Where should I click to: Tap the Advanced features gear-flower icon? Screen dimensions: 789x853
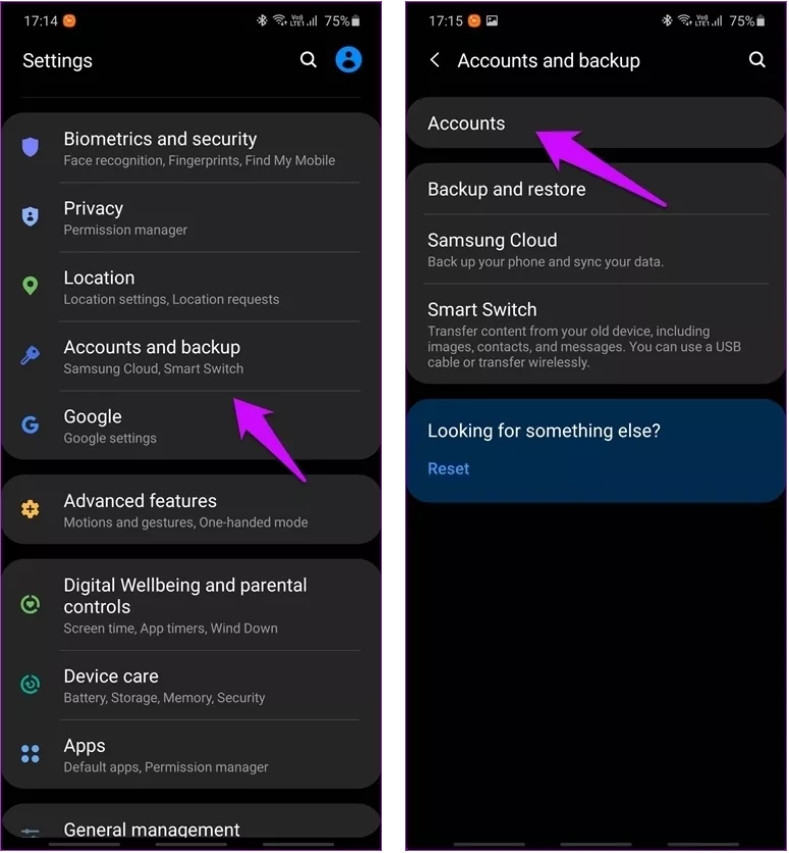(30, 509)
